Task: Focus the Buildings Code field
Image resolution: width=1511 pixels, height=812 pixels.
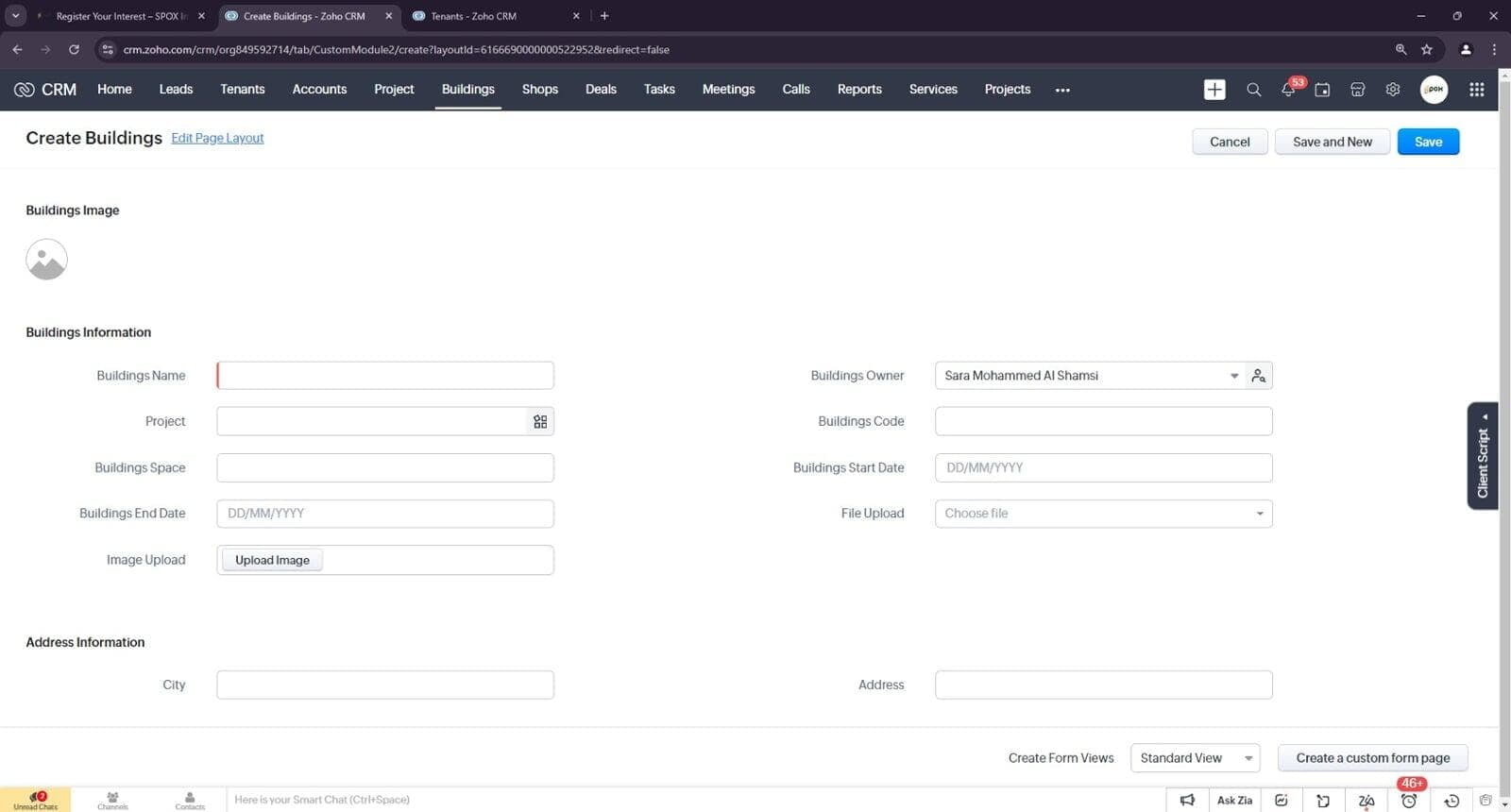Action: tap(1103, 421)
